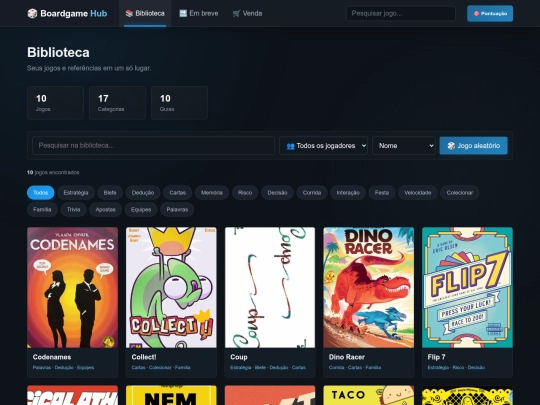Click the Flip 7 game title
The height and width of the screenshot is (405, 540).
coord(436,357)
